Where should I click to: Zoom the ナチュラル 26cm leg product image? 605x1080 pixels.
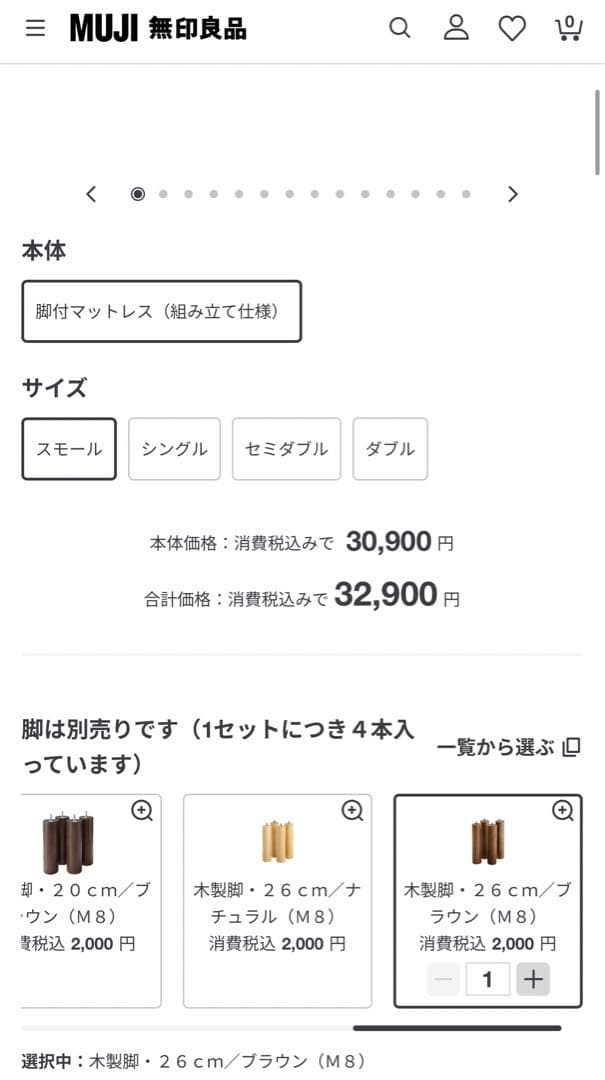352,812
